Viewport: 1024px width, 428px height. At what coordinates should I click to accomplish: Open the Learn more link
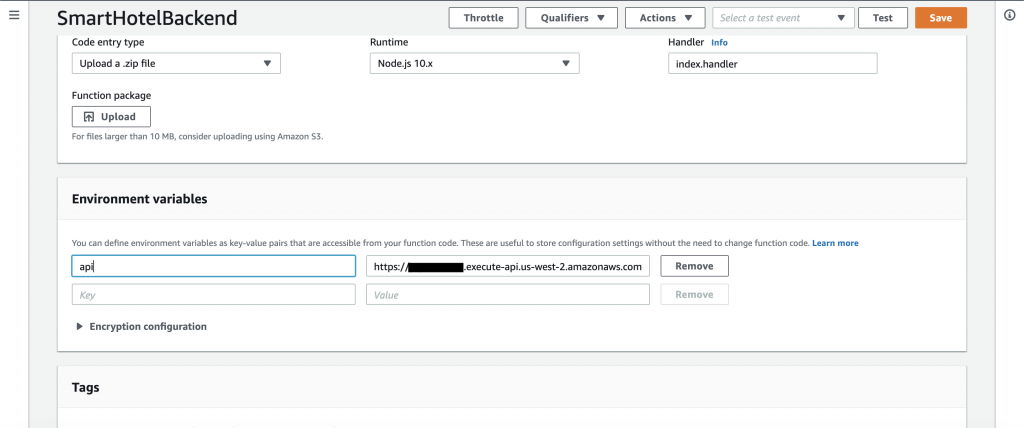tap(835, 243)
